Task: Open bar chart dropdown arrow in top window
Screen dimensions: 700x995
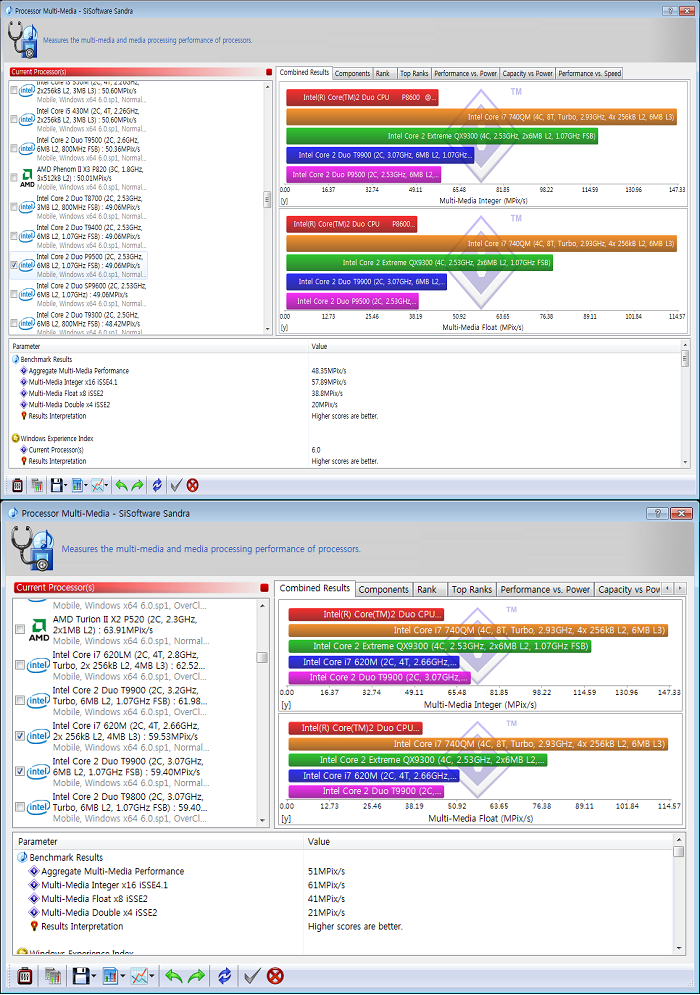Action: coord(86,486)
